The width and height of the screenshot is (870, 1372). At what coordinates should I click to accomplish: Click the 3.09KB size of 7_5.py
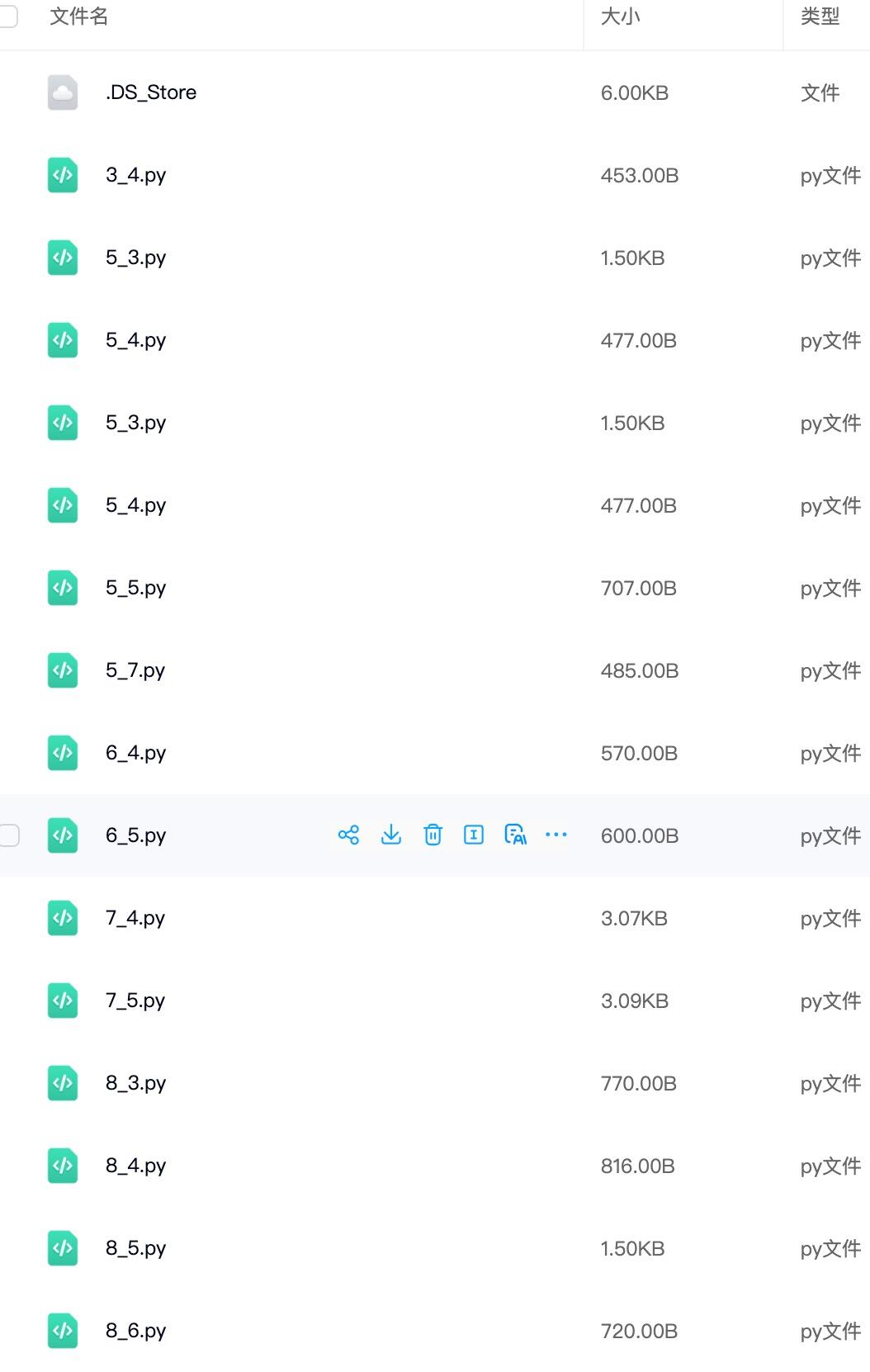634,1001
